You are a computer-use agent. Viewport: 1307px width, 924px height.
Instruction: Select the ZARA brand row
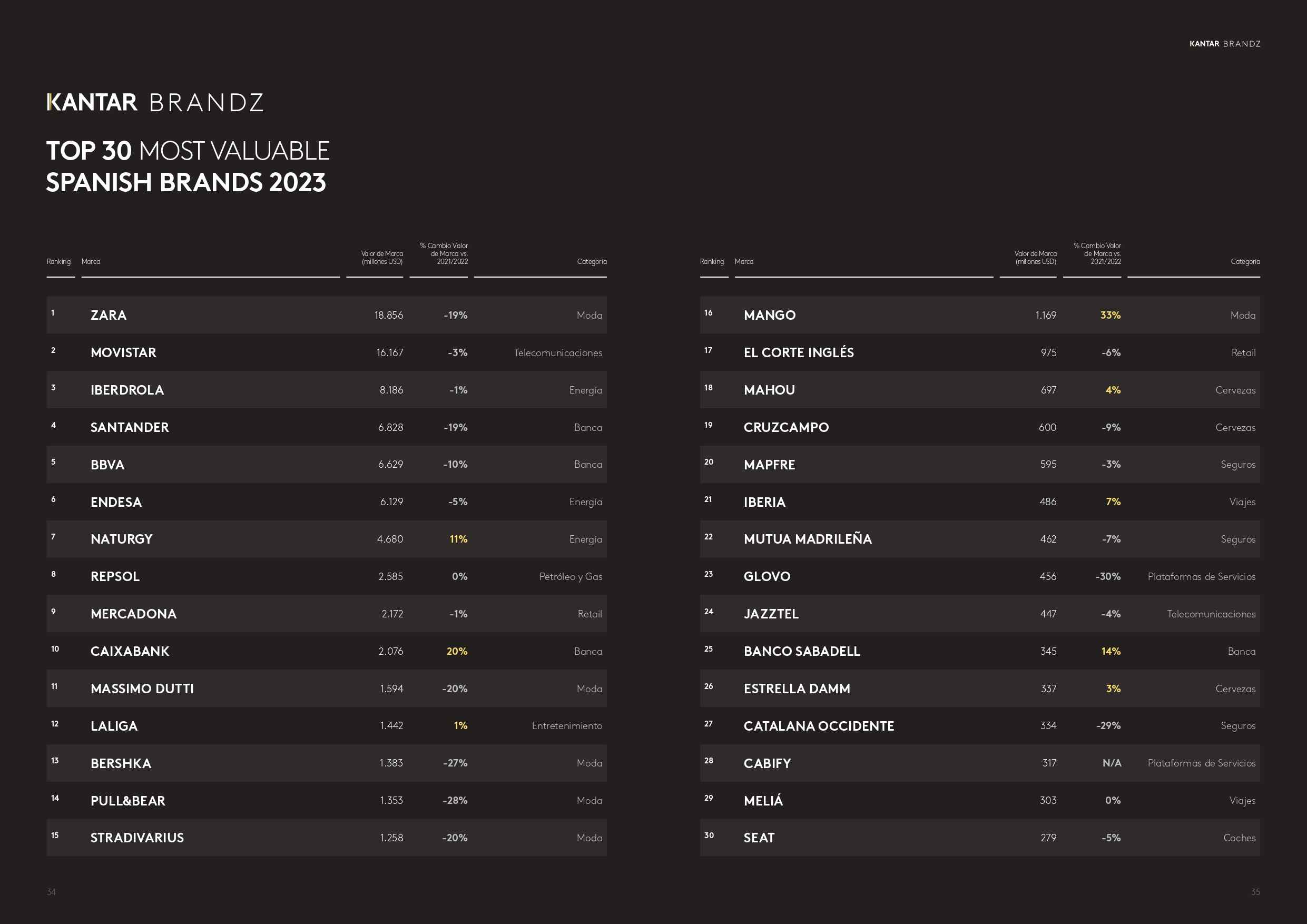coord(326,315)
